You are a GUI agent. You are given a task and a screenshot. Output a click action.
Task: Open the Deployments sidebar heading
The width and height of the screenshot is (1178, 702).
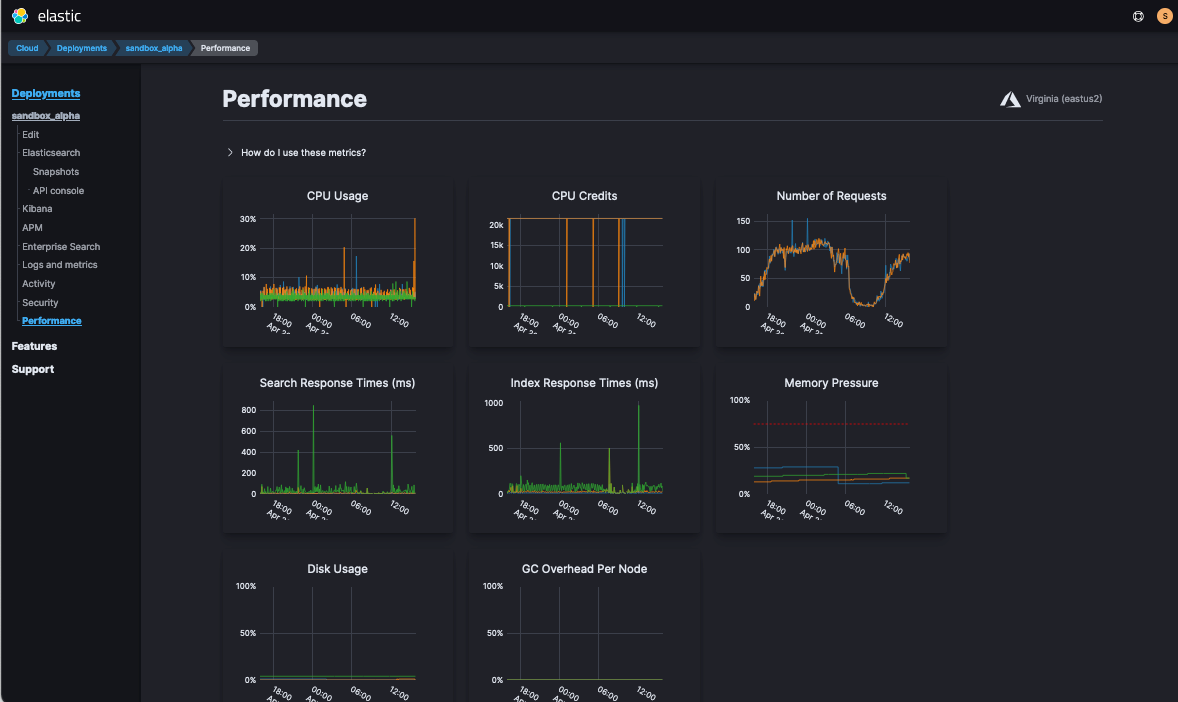tap(46, 93)
